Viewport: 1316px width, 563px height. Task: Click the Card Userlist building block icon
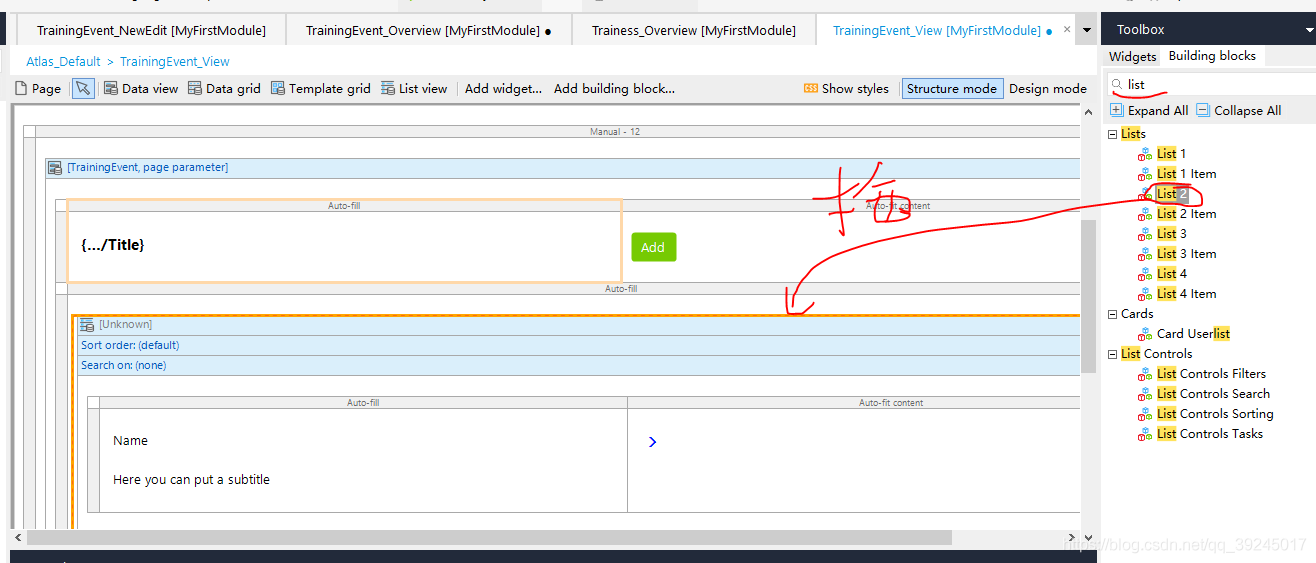tap(1145, 334)
